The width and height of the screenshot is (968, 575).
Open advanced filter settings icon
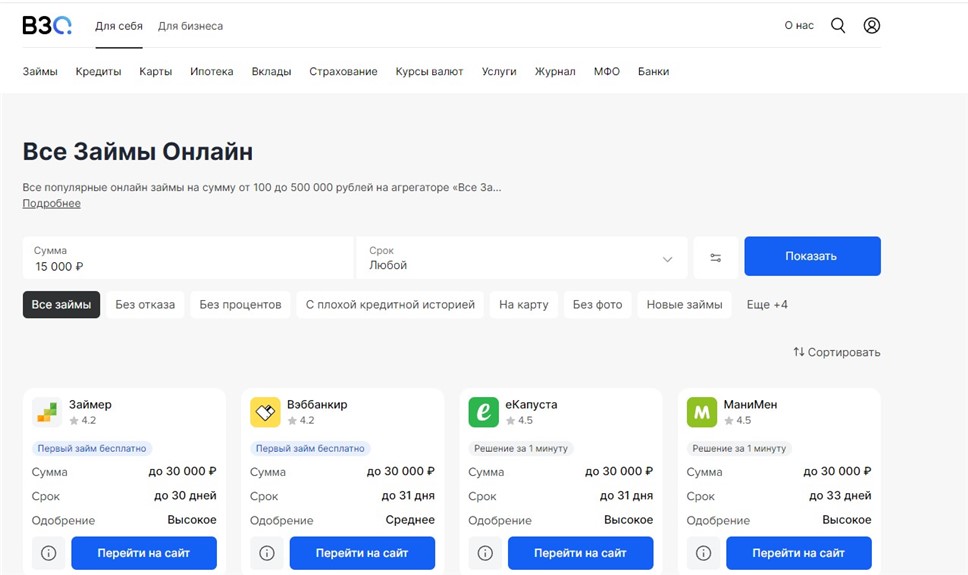[716, 258]
